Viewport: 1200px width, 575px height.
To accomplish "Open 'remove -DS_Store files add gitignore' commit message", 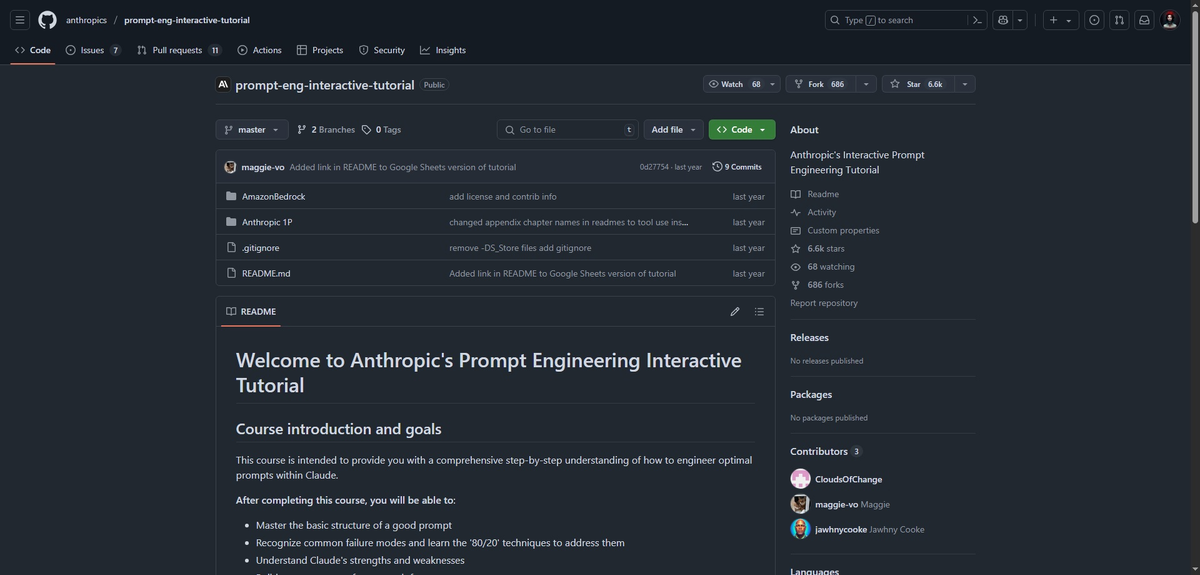I will [520, 248].
